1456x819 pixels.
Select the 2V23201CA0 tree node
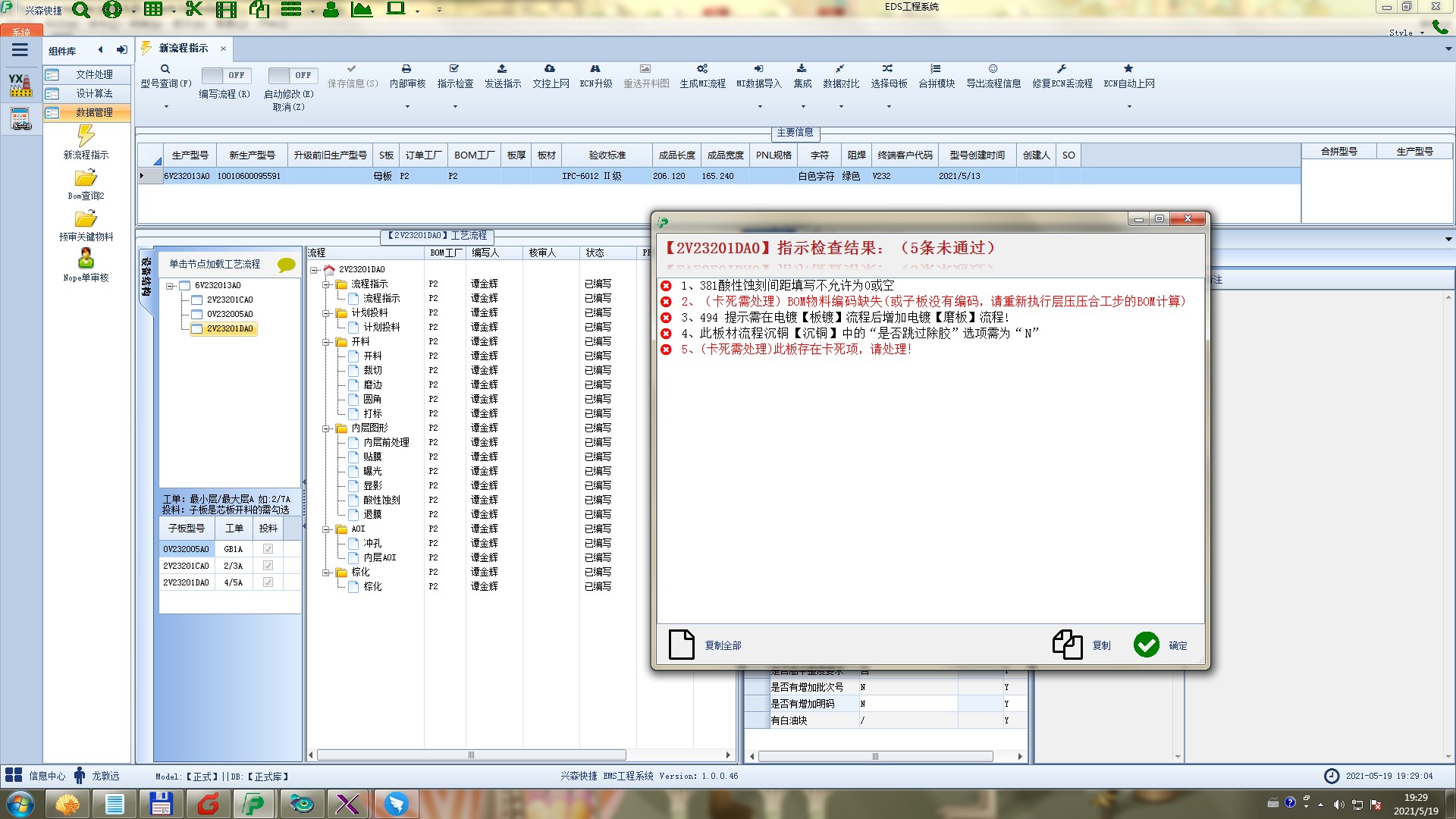coord(229,300)
